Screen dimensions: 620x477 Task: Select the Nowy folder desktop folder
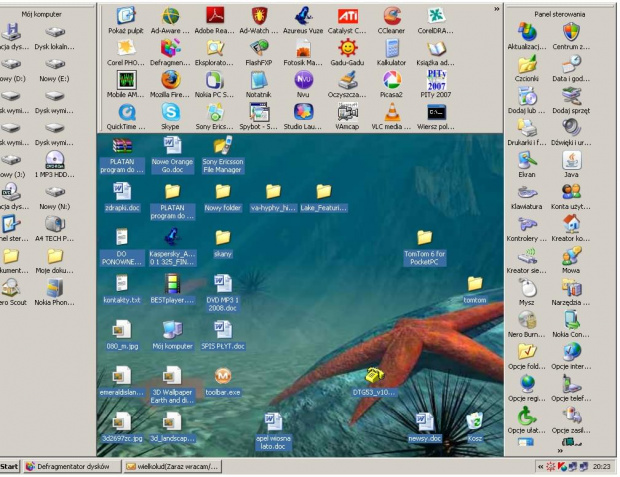click(223, 197)
